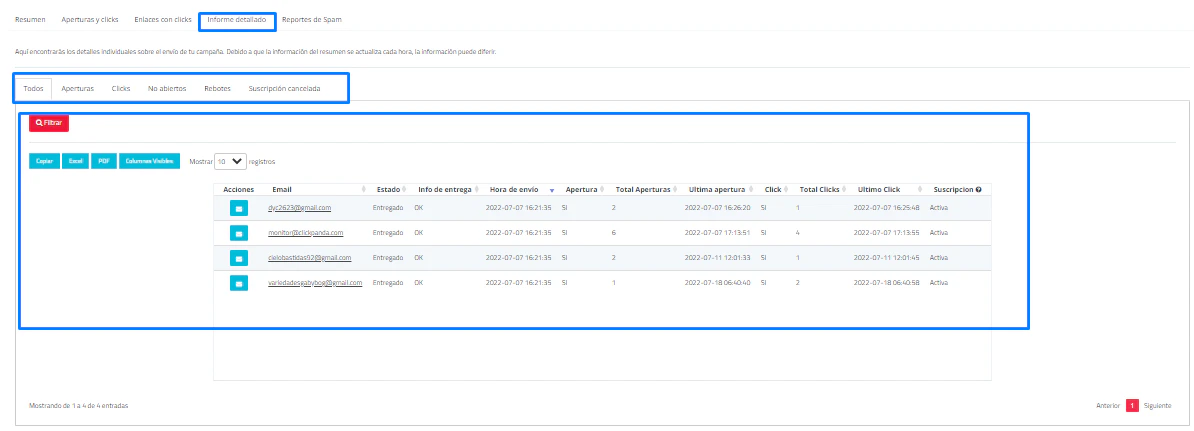Switch to Enlaces con clicks tab

point(162,20)
